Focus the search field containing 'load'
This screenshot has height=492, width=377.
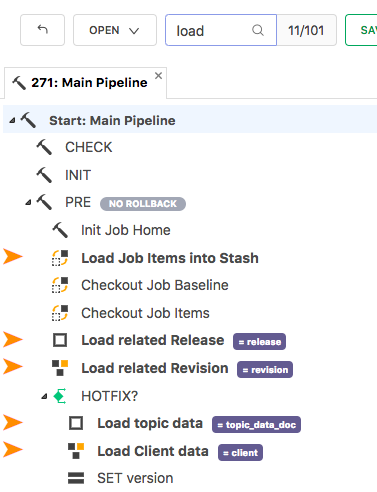(221, 30)
